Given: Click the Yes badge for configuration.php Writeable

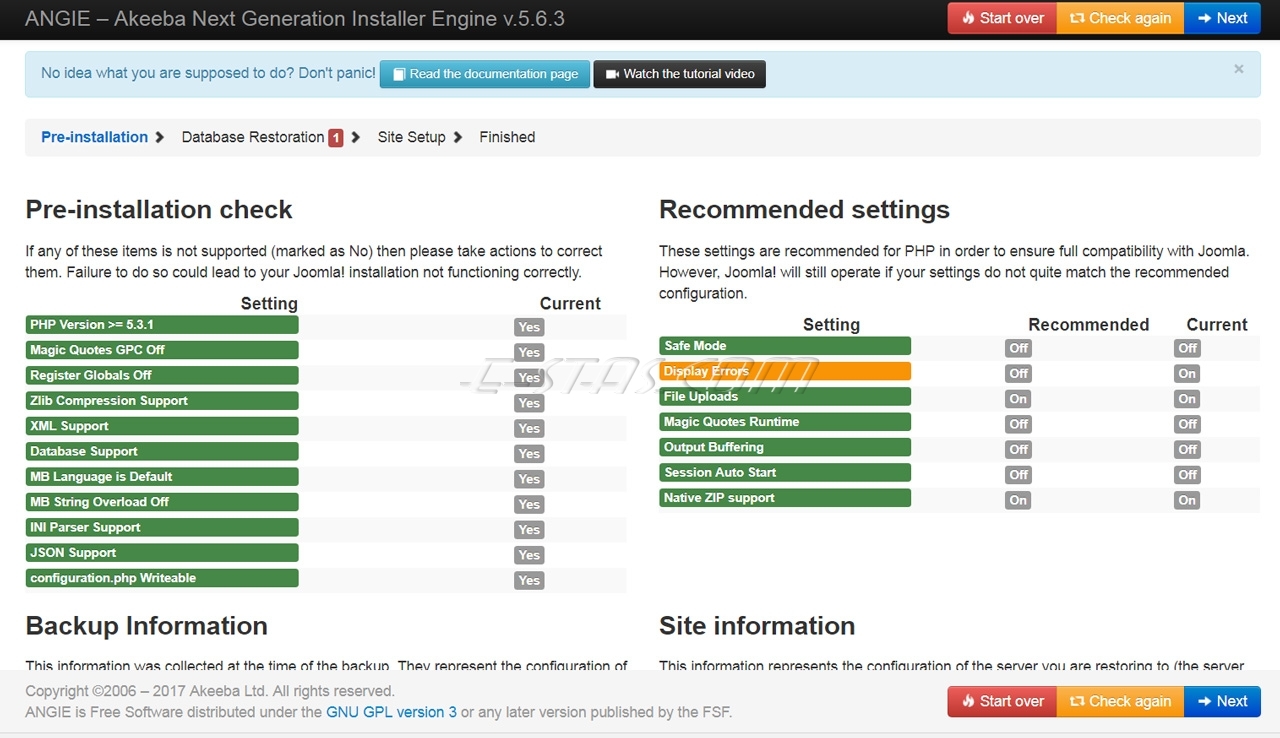Looking at the screenshot, I should [529, 580].
